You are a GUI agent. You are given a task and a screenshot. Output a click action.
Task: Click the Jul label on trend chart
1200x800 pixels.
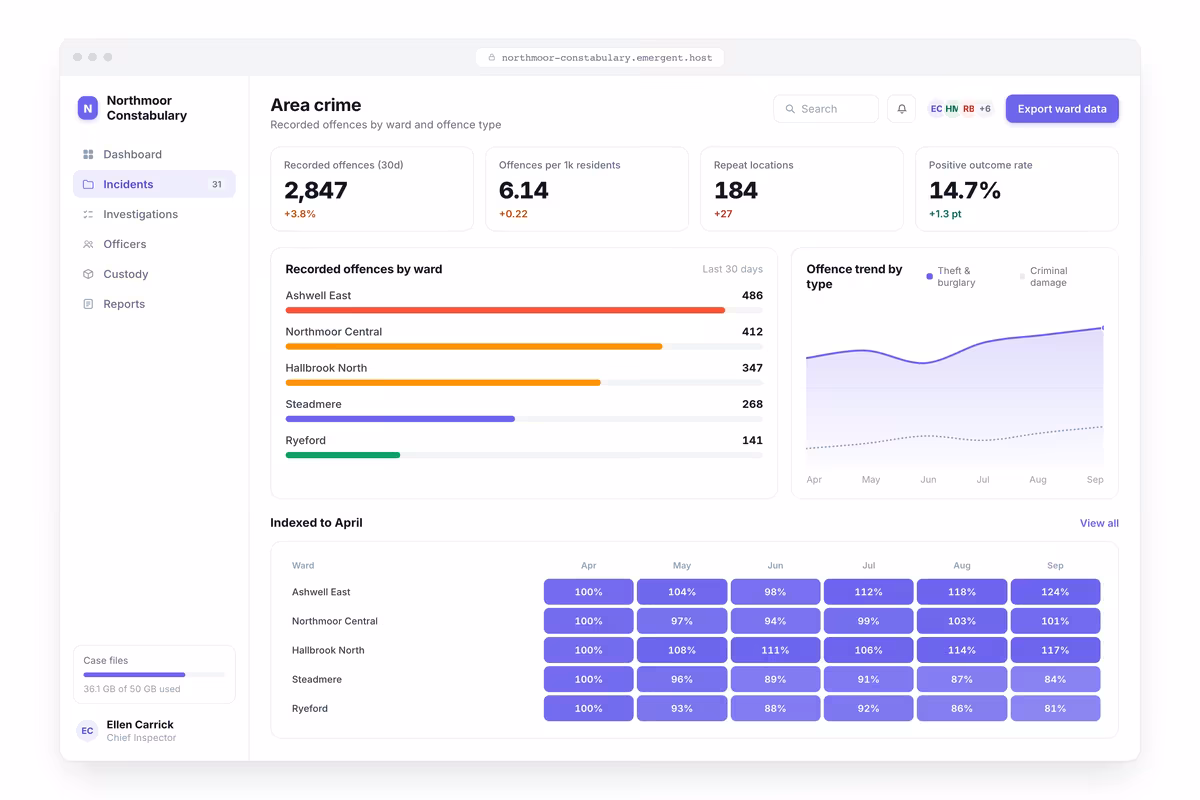(x=983, y=480)
